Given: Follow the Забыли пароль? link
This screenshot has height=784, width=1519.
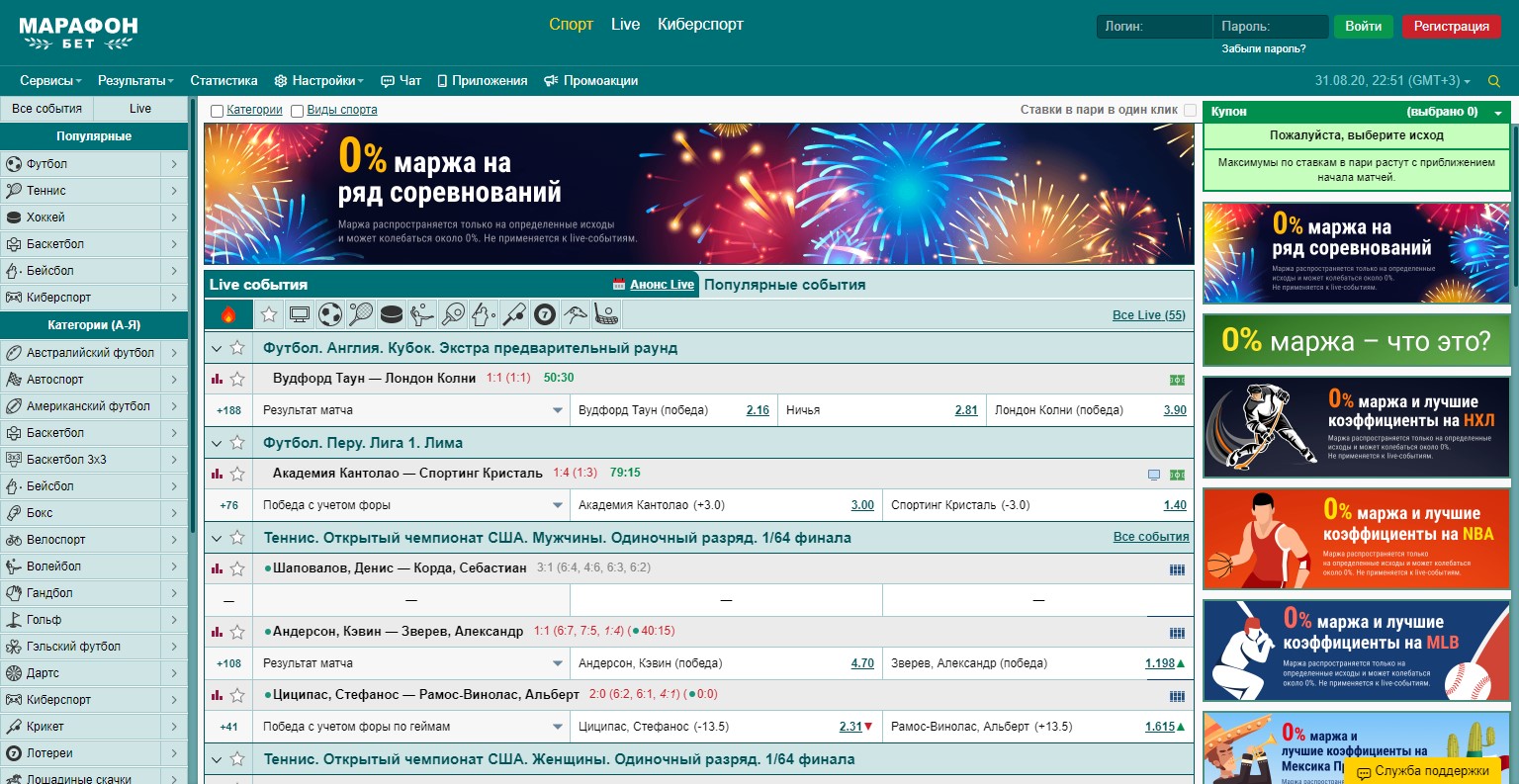Looking at the screenshot, I should click(x=1264, y=48).
